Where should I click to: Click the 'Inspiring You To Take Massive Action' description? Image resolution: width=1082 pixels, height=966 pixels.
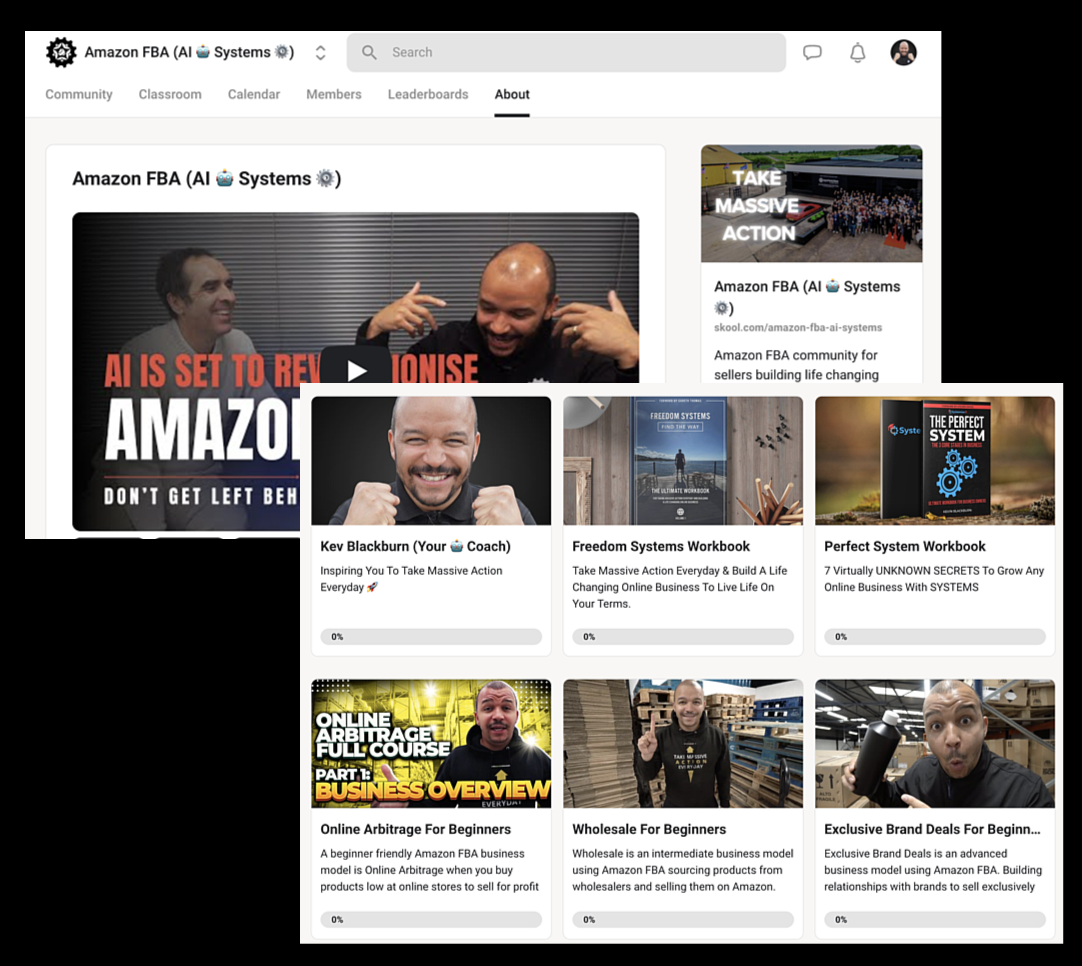click(x=411, y=579)
